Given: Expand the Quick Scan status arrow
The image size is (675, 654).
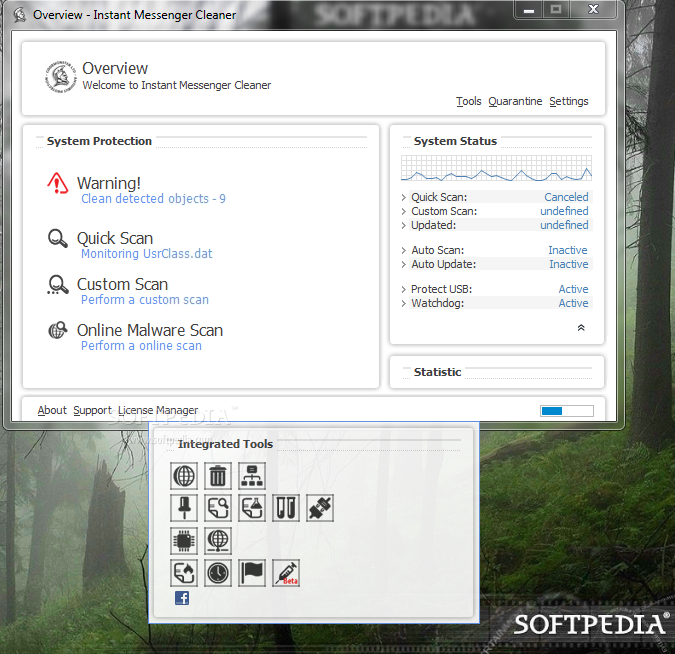Looking at the screenshot, I should [404, 197].
